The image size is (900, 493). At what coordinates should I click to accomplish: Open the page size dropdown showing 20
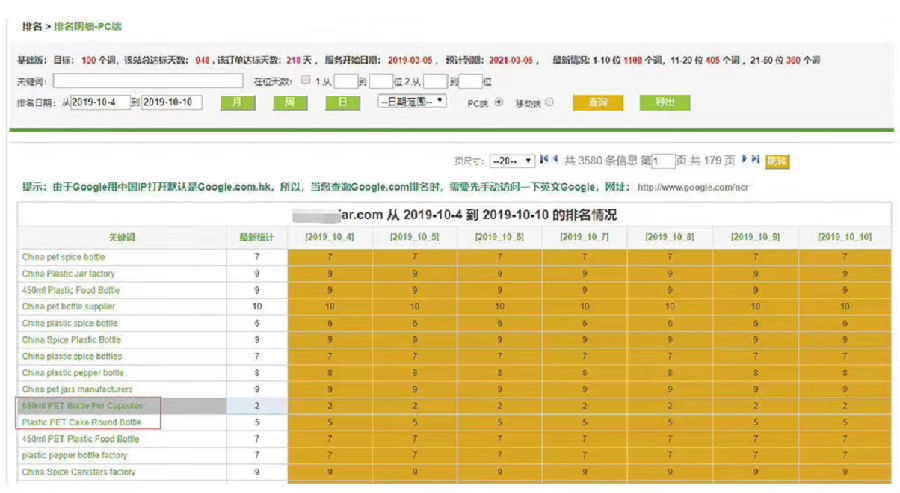pos(511,160)
